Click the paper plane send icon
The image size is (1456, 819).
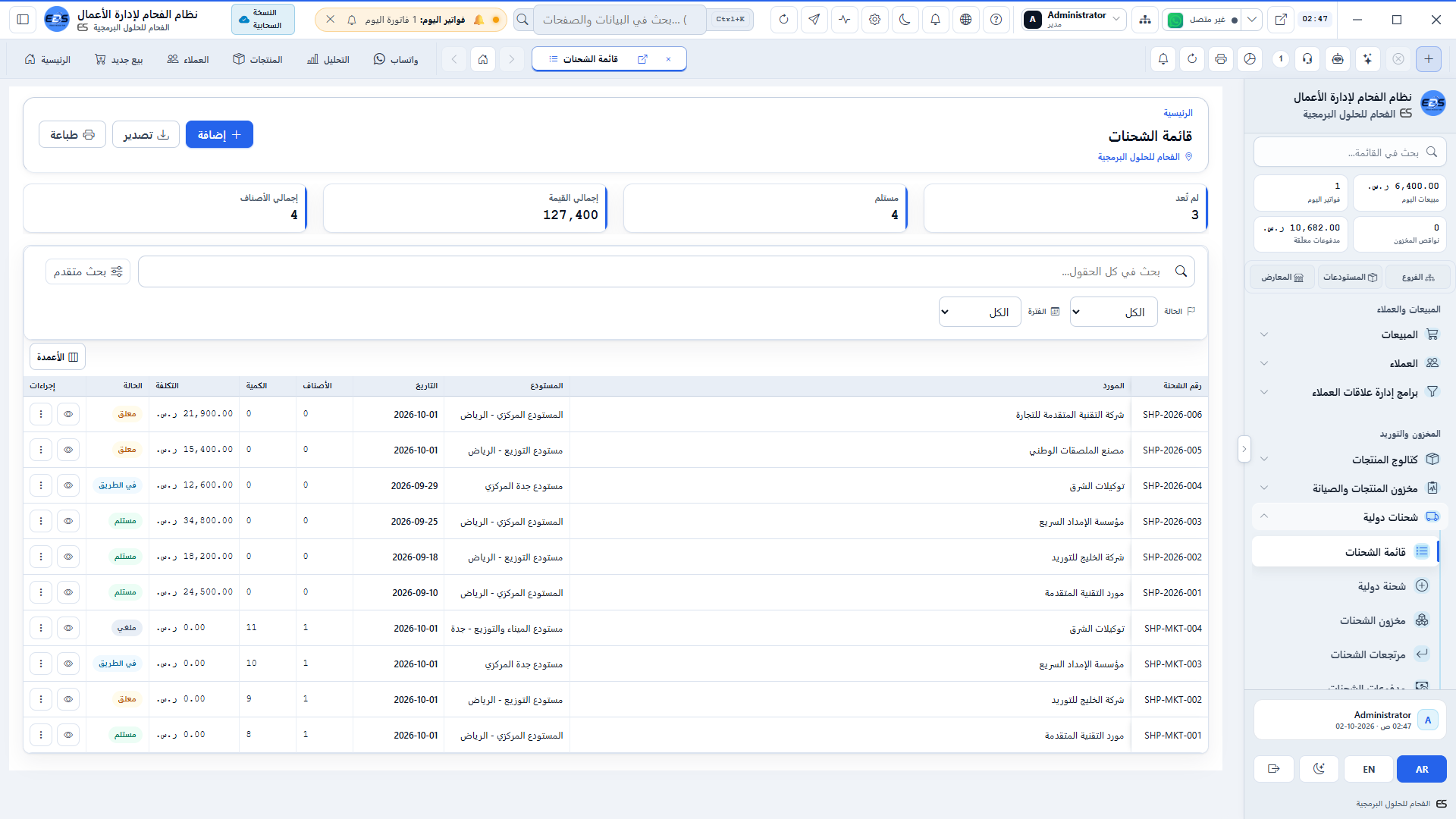click(x=814, y=20)
